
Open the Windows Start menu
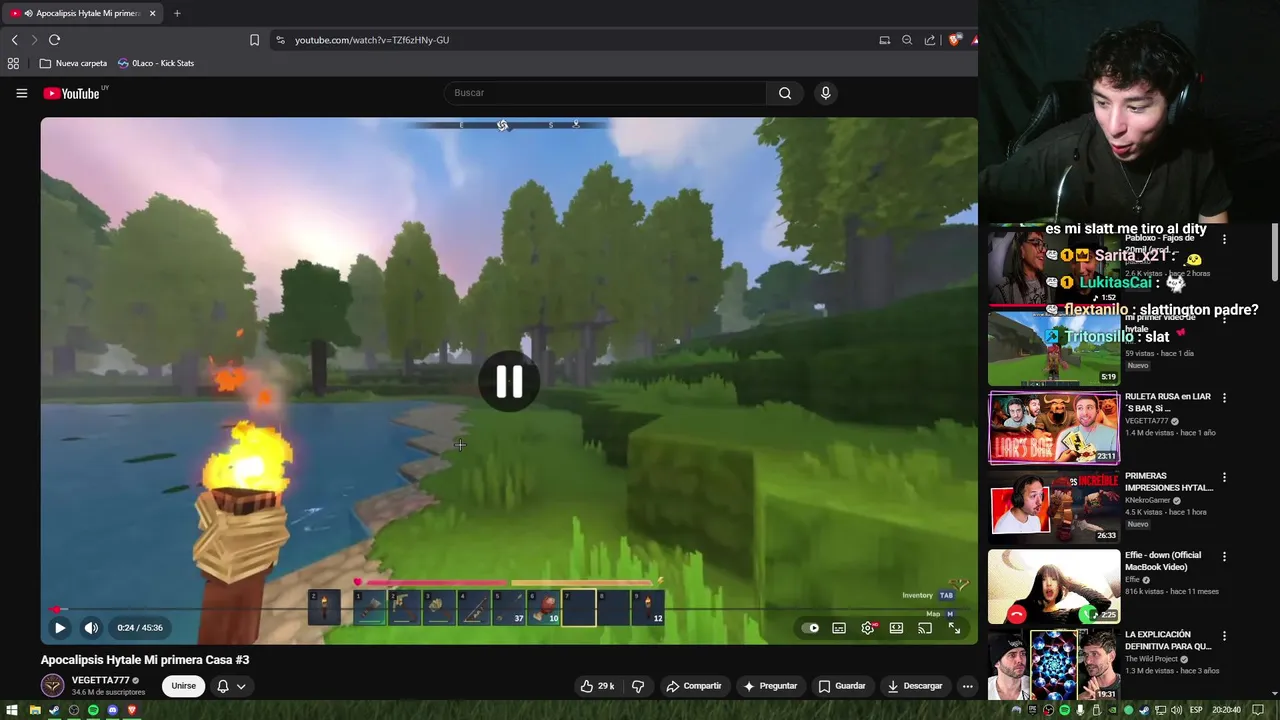(x=12, y=710)
